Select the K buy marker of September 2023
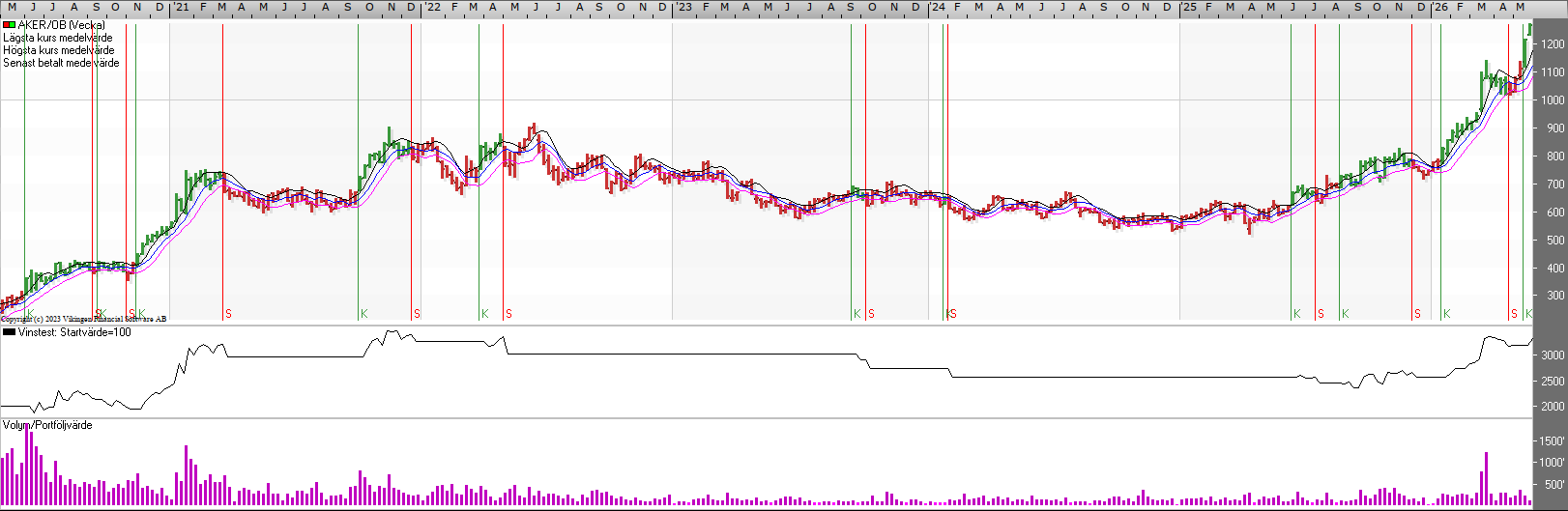1568x511 pixels. pos(857,314)
